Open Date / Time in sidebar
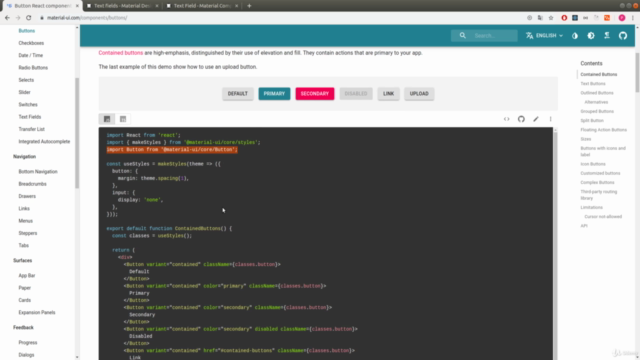640x360 pixels. (x=31, y=56)
